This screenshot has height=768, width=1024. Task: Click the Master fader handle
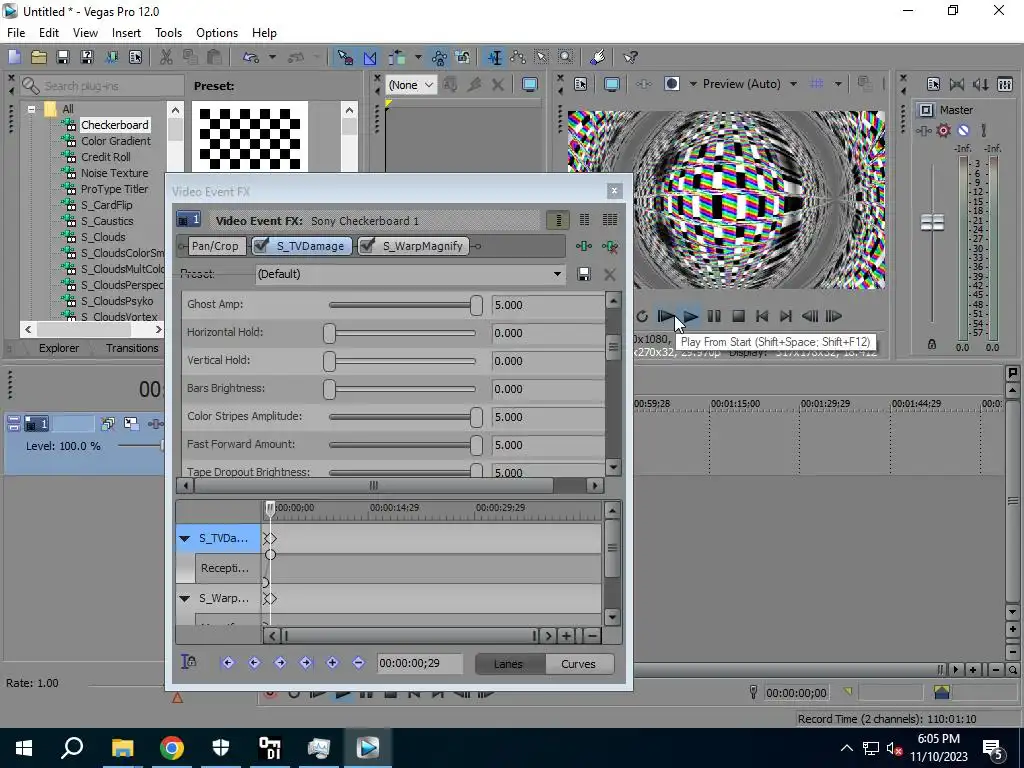(933, 223)
